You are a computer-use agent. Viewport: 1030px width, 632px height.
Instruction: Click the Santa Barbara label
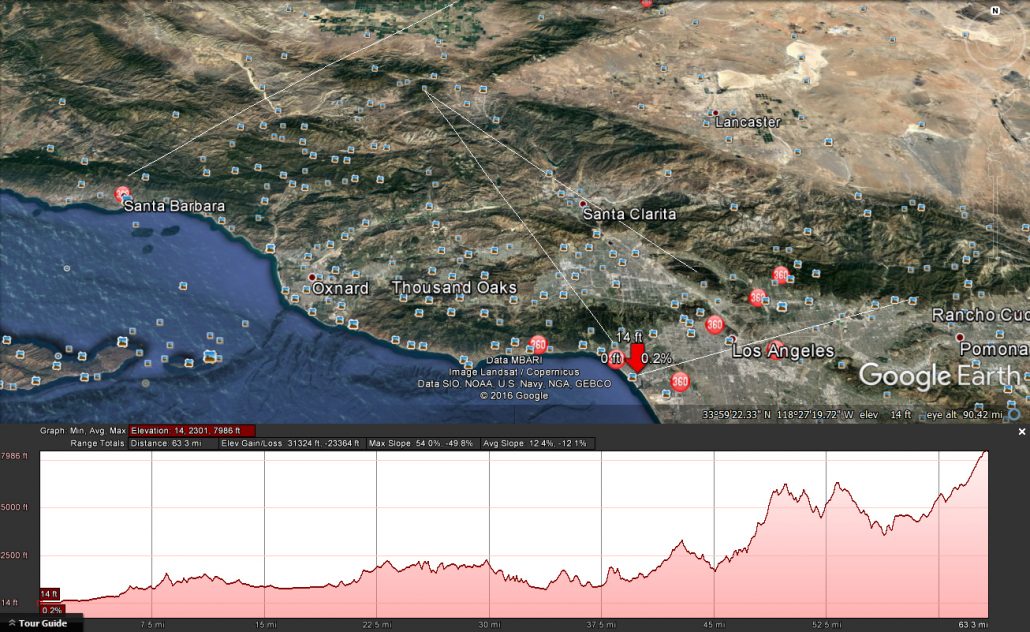click(174, 206)
